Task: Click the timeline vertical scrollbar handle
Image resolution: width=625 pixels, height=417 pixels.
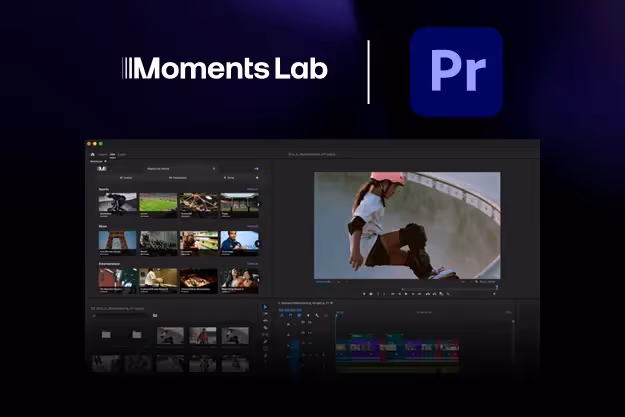Action: coord(513,321)
